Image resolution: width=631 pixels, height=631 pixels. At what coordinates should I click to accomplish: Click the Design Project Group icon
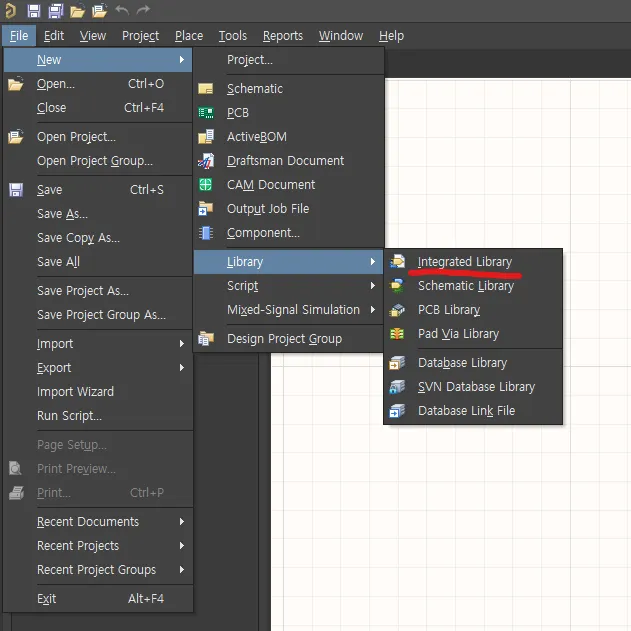(x=206, y=339)
